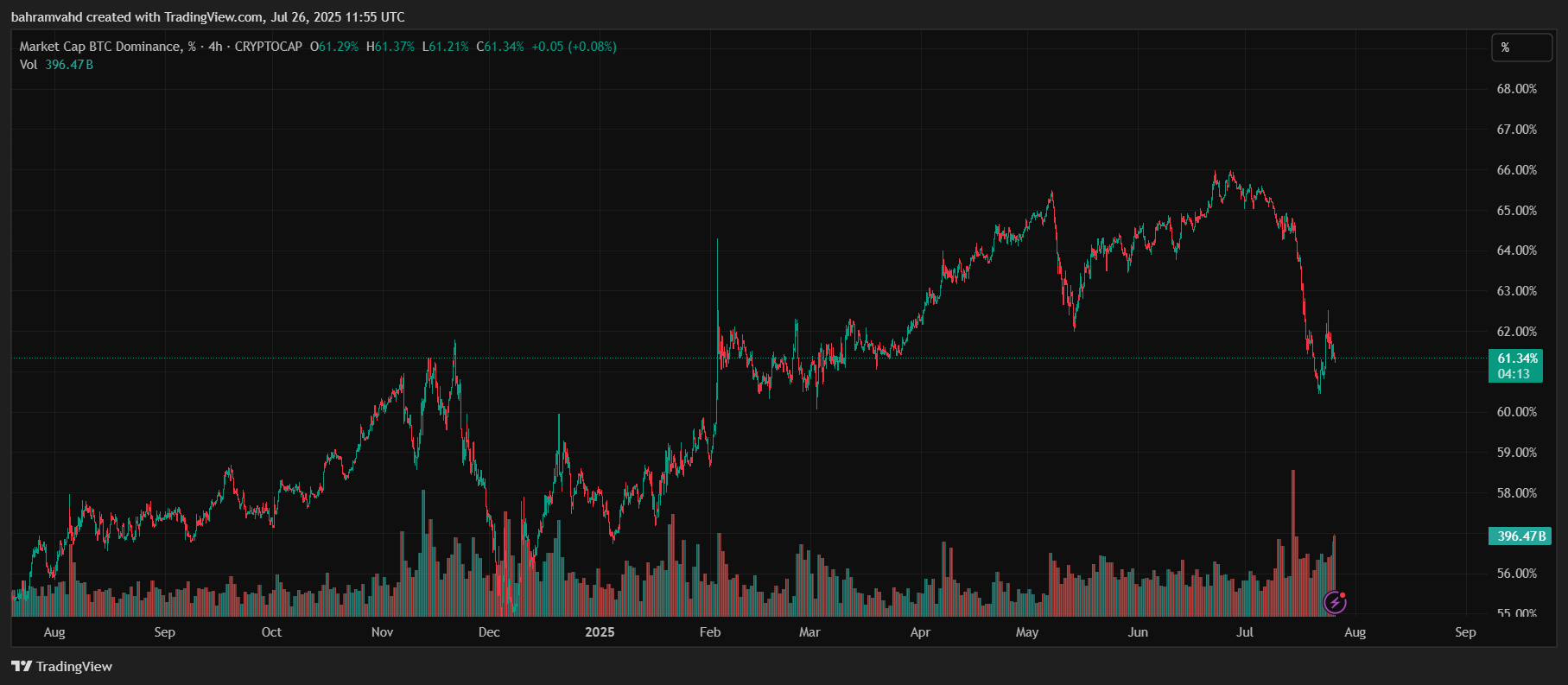Open the bahramvahd created with TradingView.com header
Image resolution: width=1568 pixels, height=685 pixels.
[207, 17]
